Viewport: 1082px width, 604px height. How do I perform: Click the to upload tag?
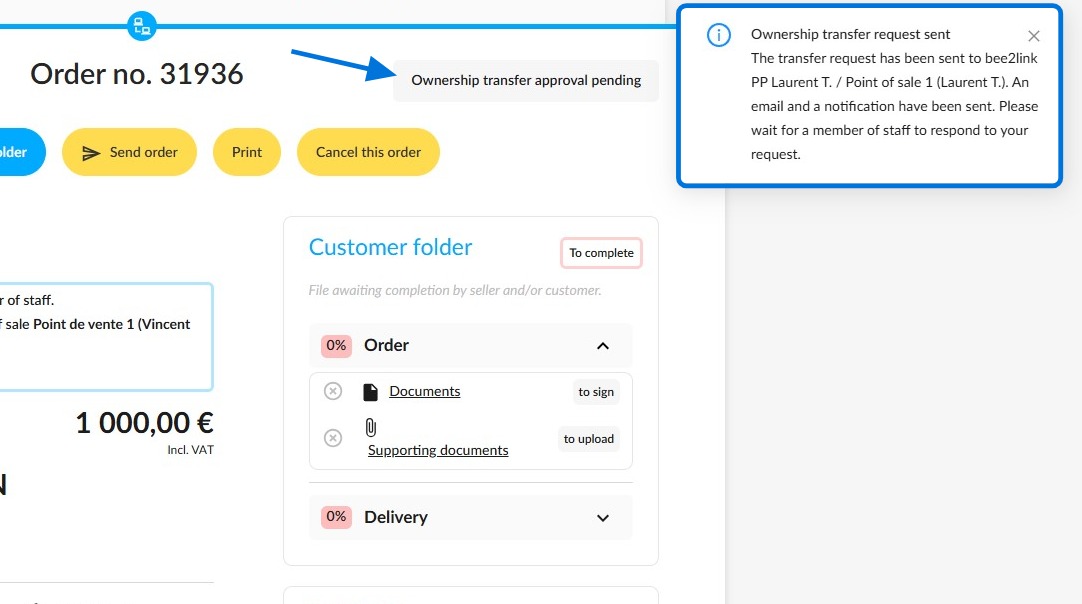(589, 439)
